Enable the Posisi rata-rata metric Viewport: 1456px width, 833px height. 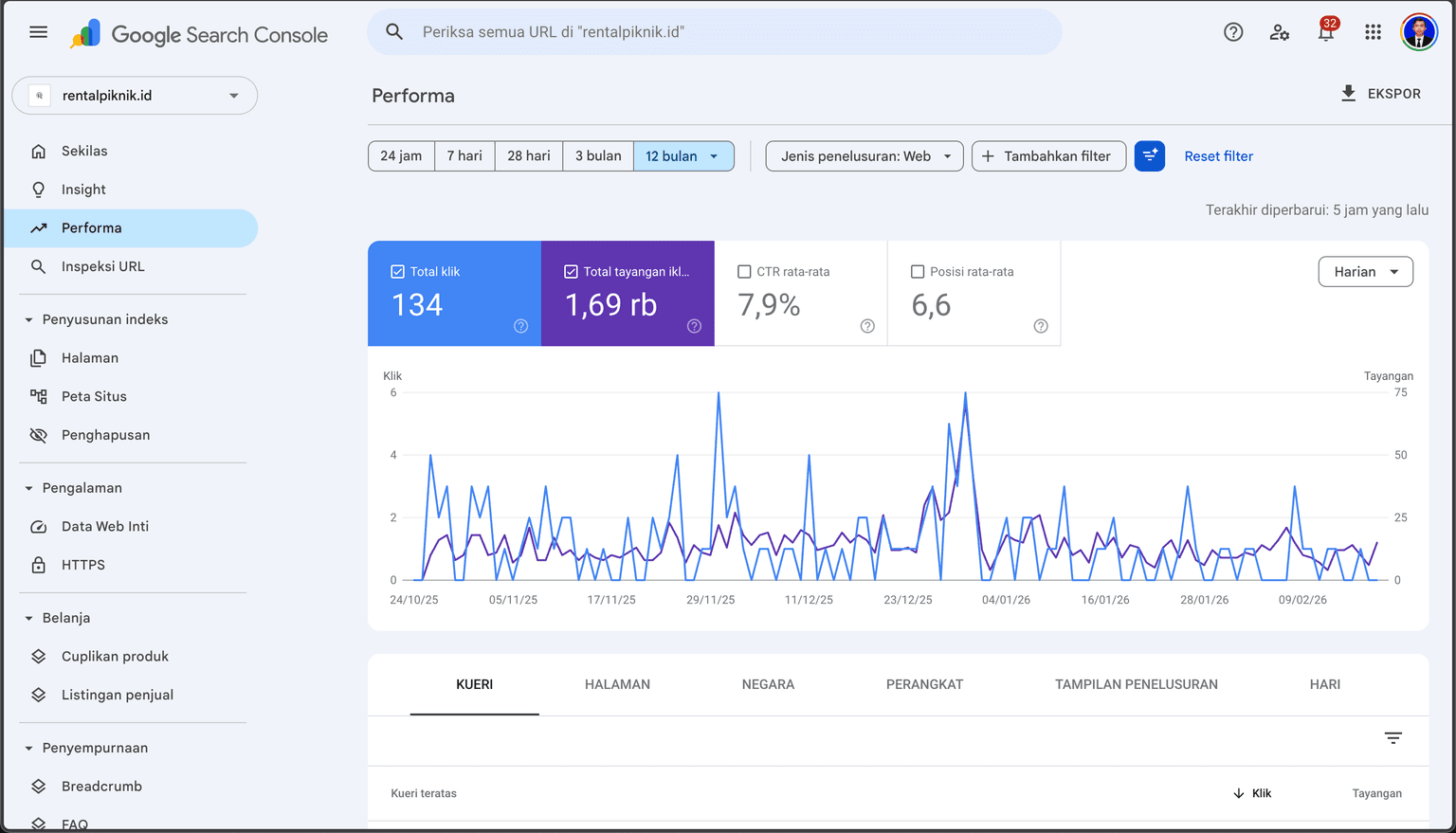point(918,271)
